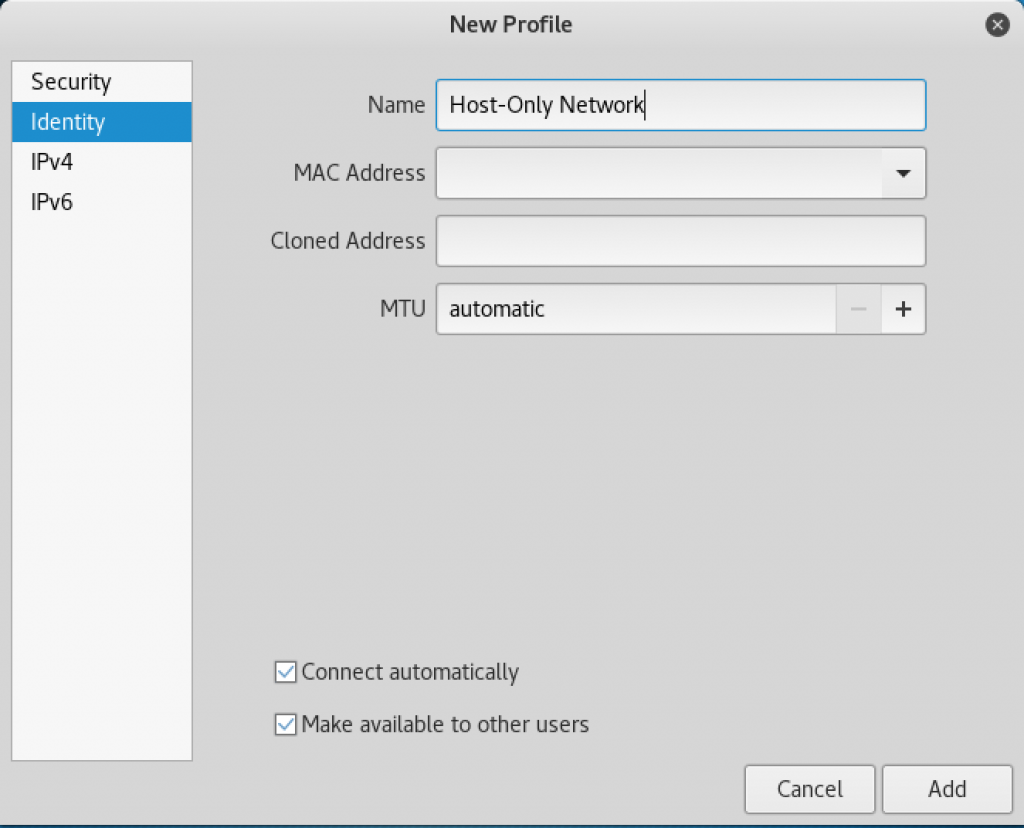The image size is (1024, 828).
Task: Decrease MTU with the minus button
Action: (859, 309)
